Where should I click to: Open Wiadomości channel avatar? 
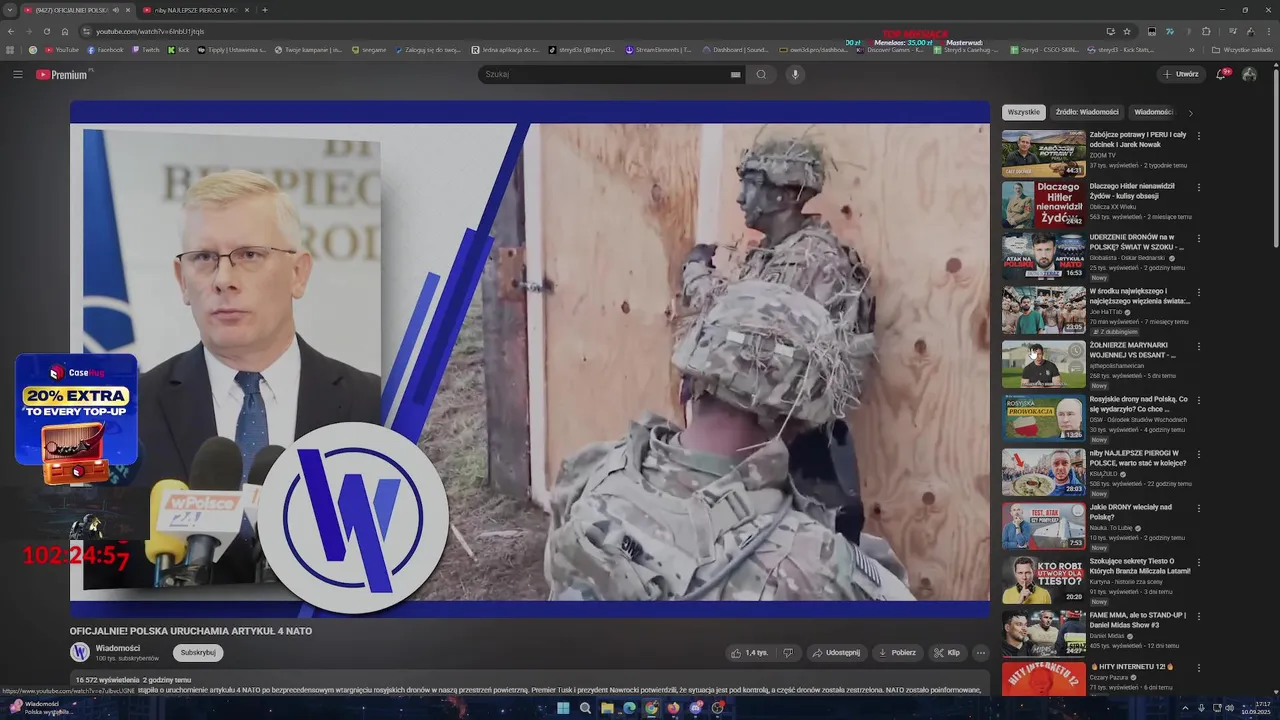click(x=80, y=653)
